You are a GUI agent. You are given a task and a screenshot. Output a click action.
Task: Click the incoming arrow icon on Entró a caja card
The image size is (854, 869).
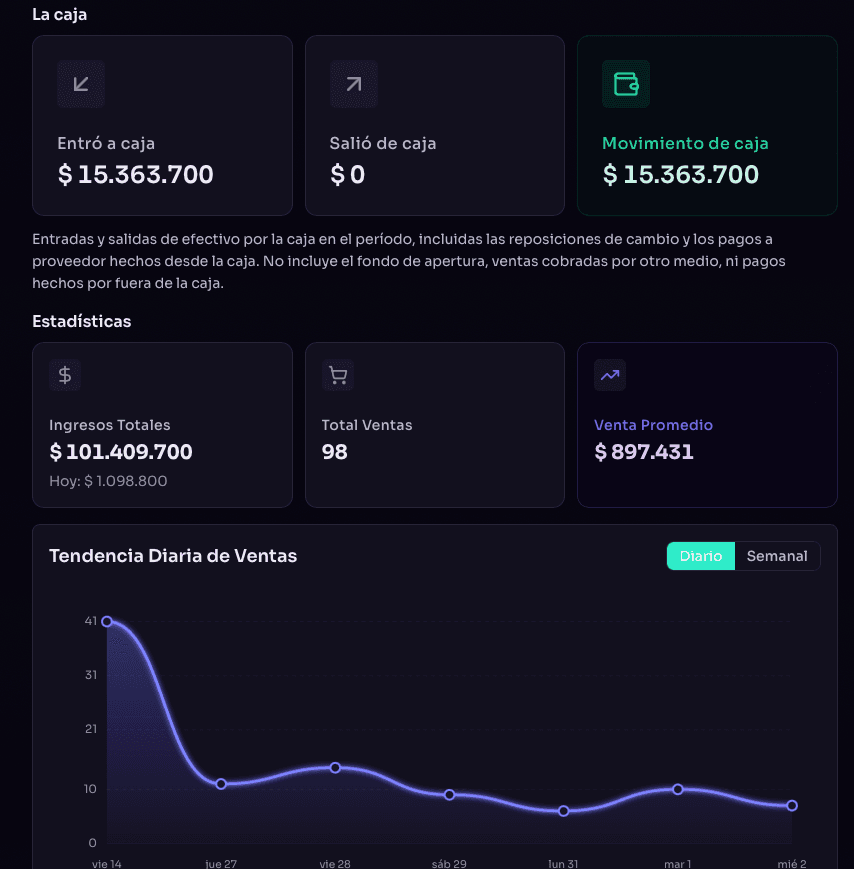[81, 84]
